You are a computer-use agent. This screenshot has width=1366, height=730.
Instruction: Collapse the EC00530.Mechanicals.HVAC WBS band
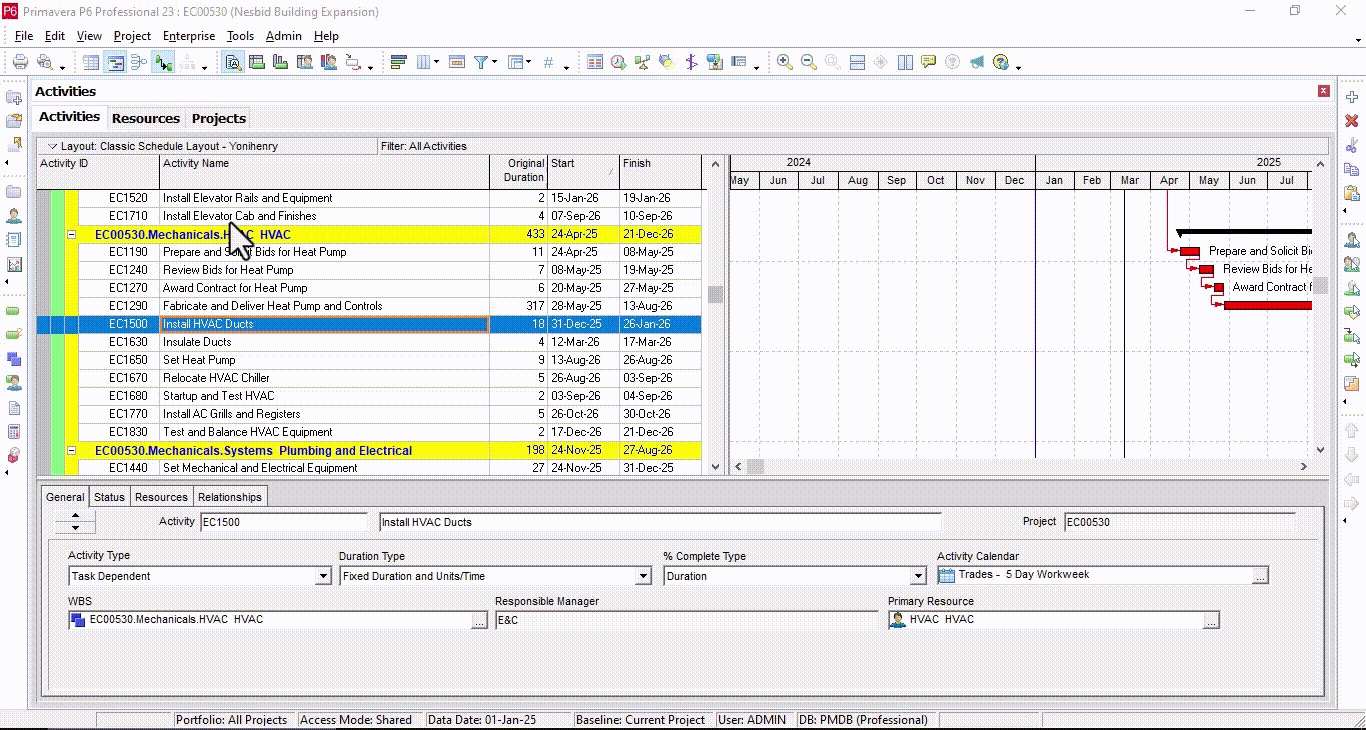(72, 234)
